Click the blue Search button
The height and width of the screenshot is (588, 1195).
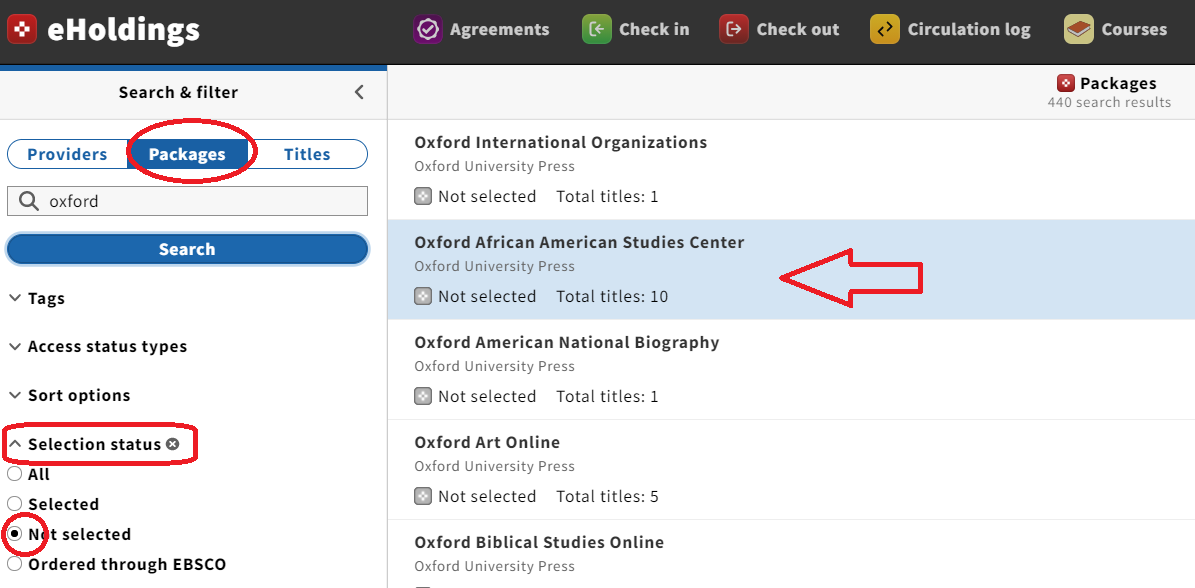187,249
